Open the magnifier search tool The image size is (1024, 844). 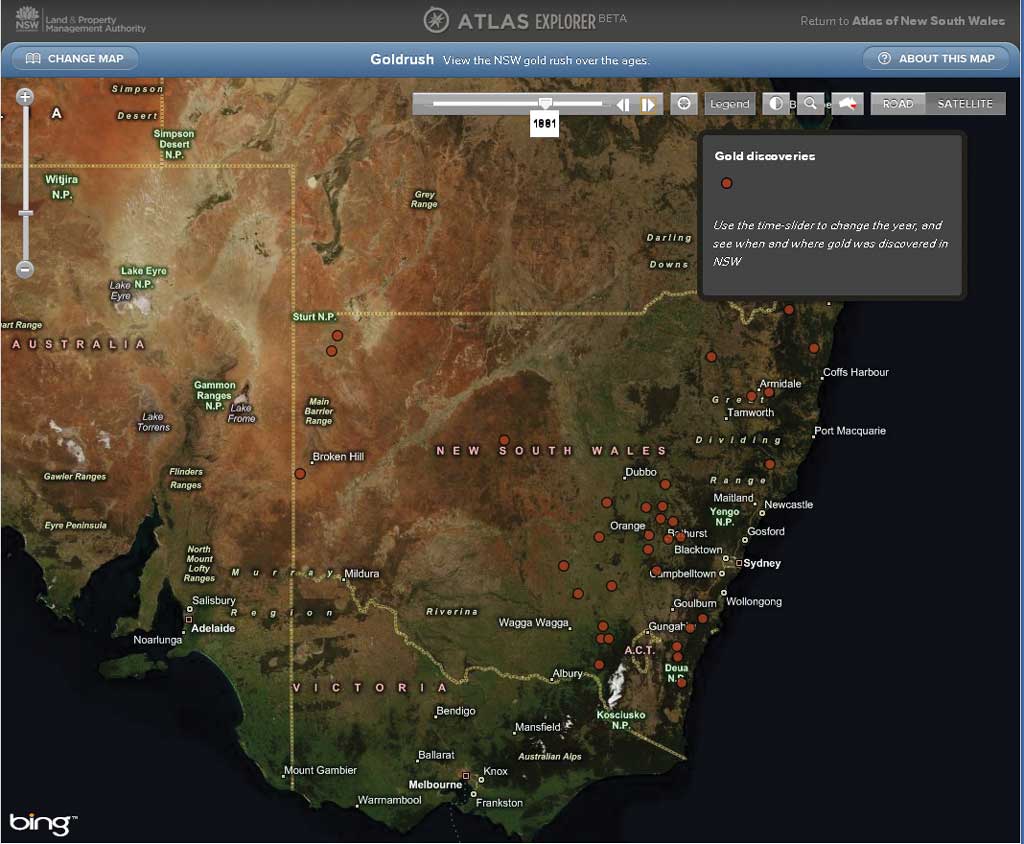tap(810, 104)
